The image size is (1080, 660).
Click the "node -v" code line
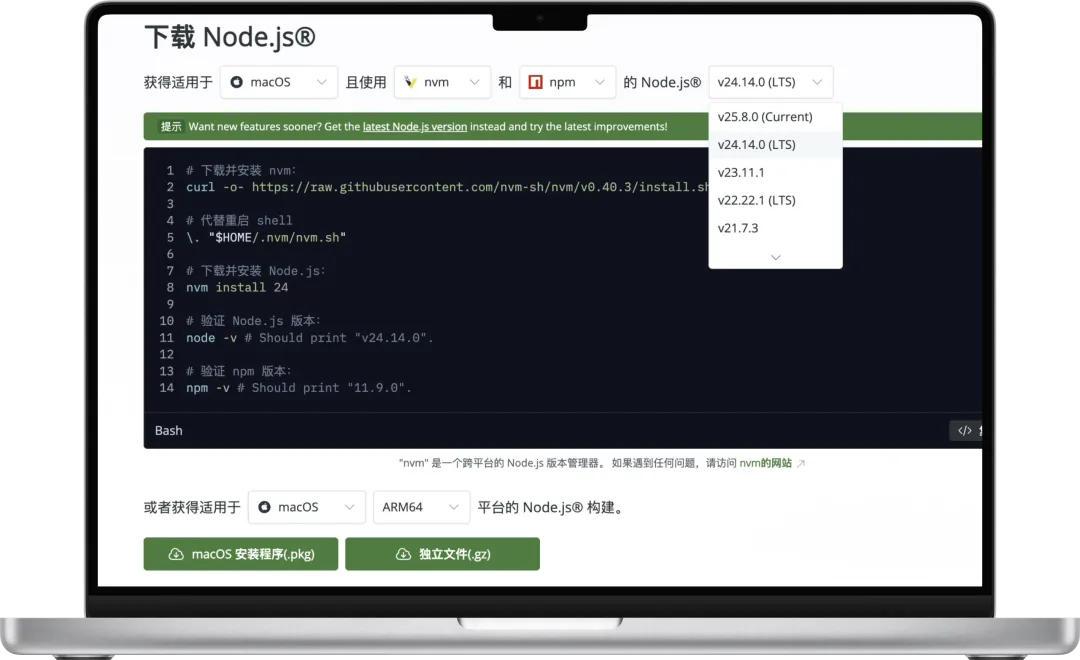point(310,338)
